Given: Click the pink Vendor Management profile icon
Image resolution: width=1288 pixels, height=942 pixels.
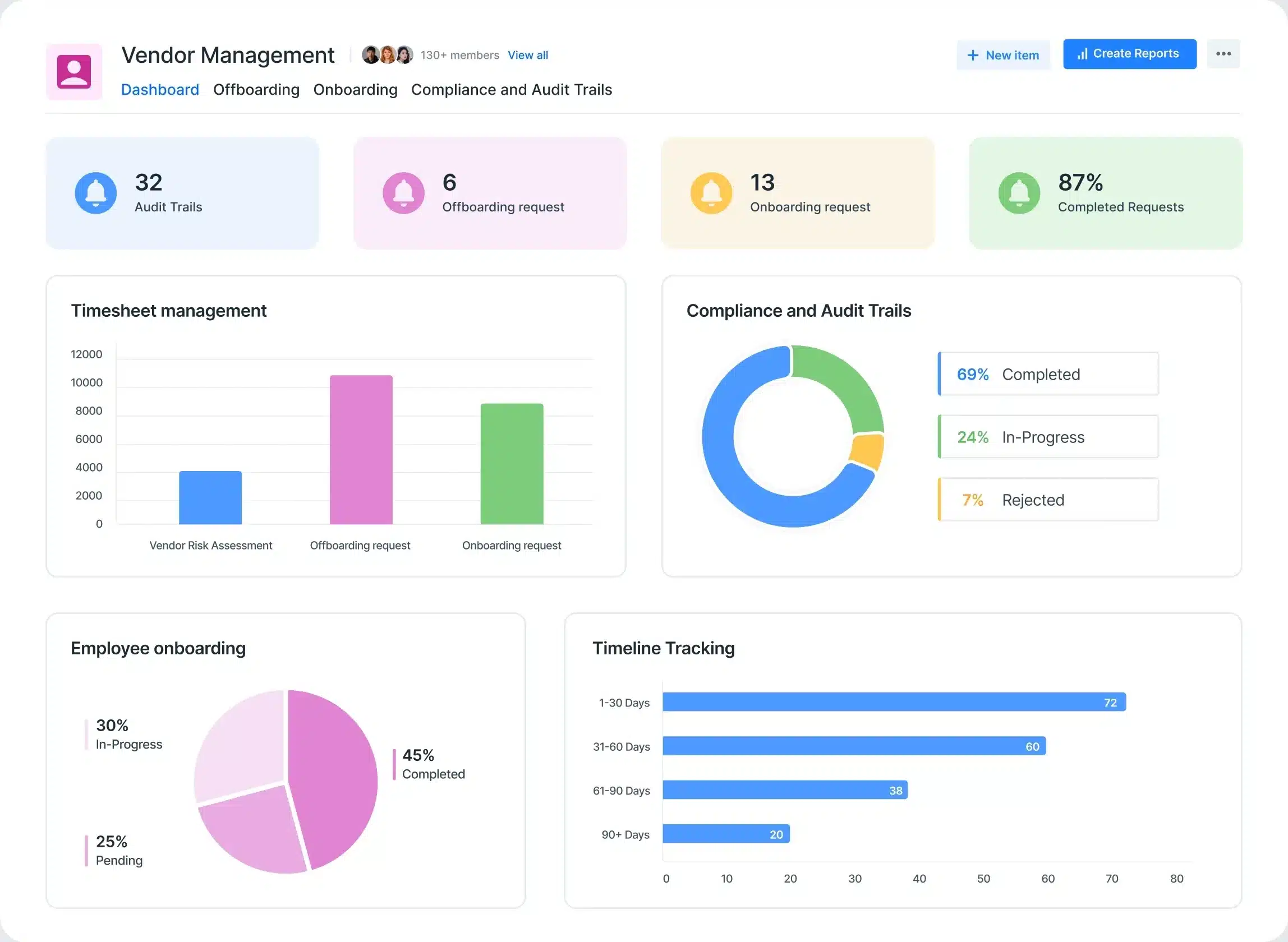Looking at the screenshot, I should pyautogui.click(x=74, y=71).
